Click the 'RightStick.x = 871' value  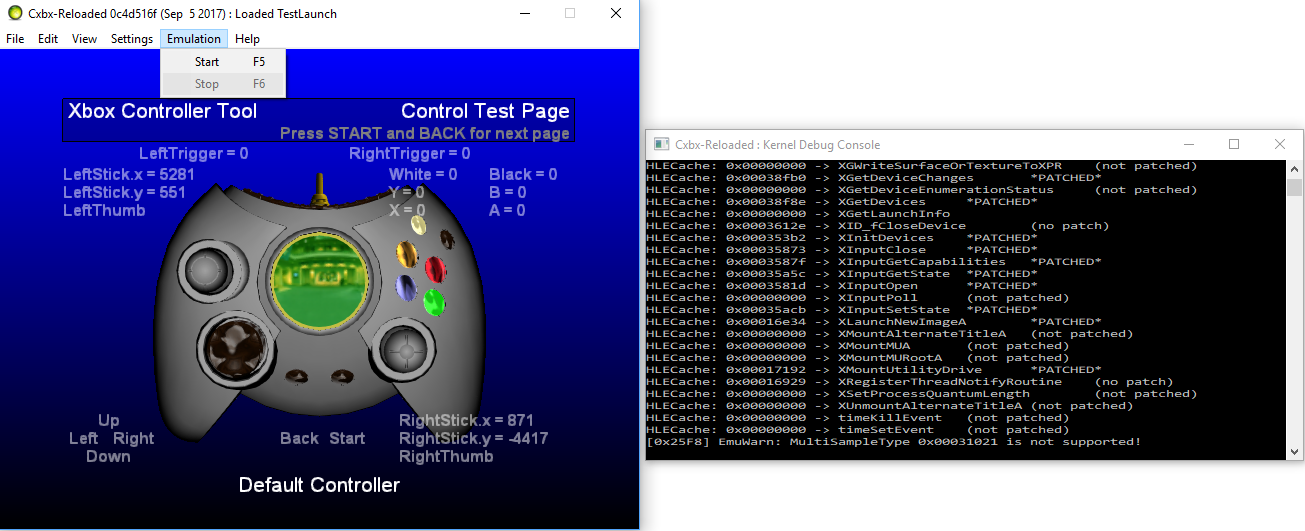466,420
